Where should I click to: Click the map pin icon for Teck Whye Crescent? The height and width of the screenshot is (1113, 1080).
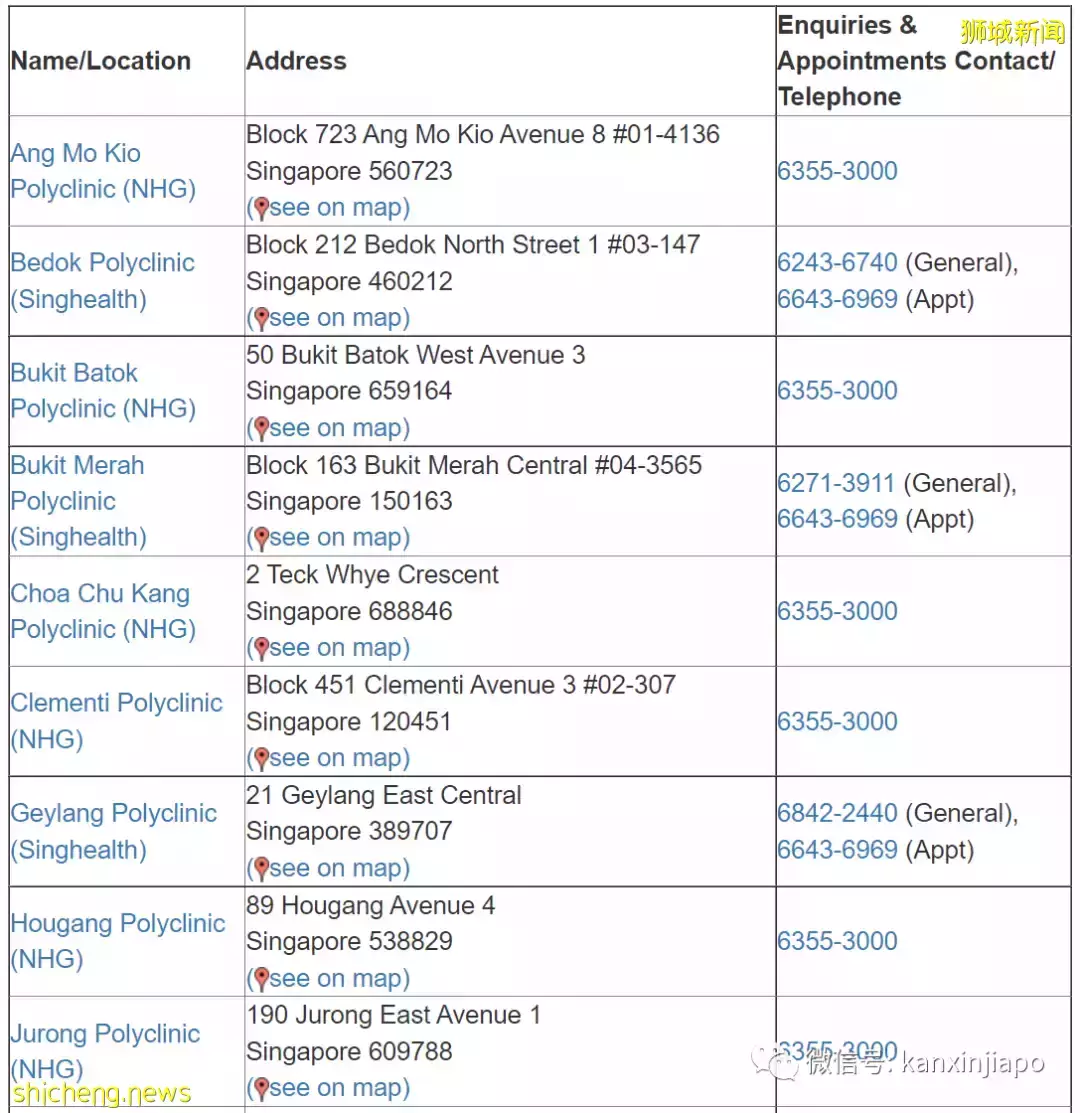pos(261,648)
